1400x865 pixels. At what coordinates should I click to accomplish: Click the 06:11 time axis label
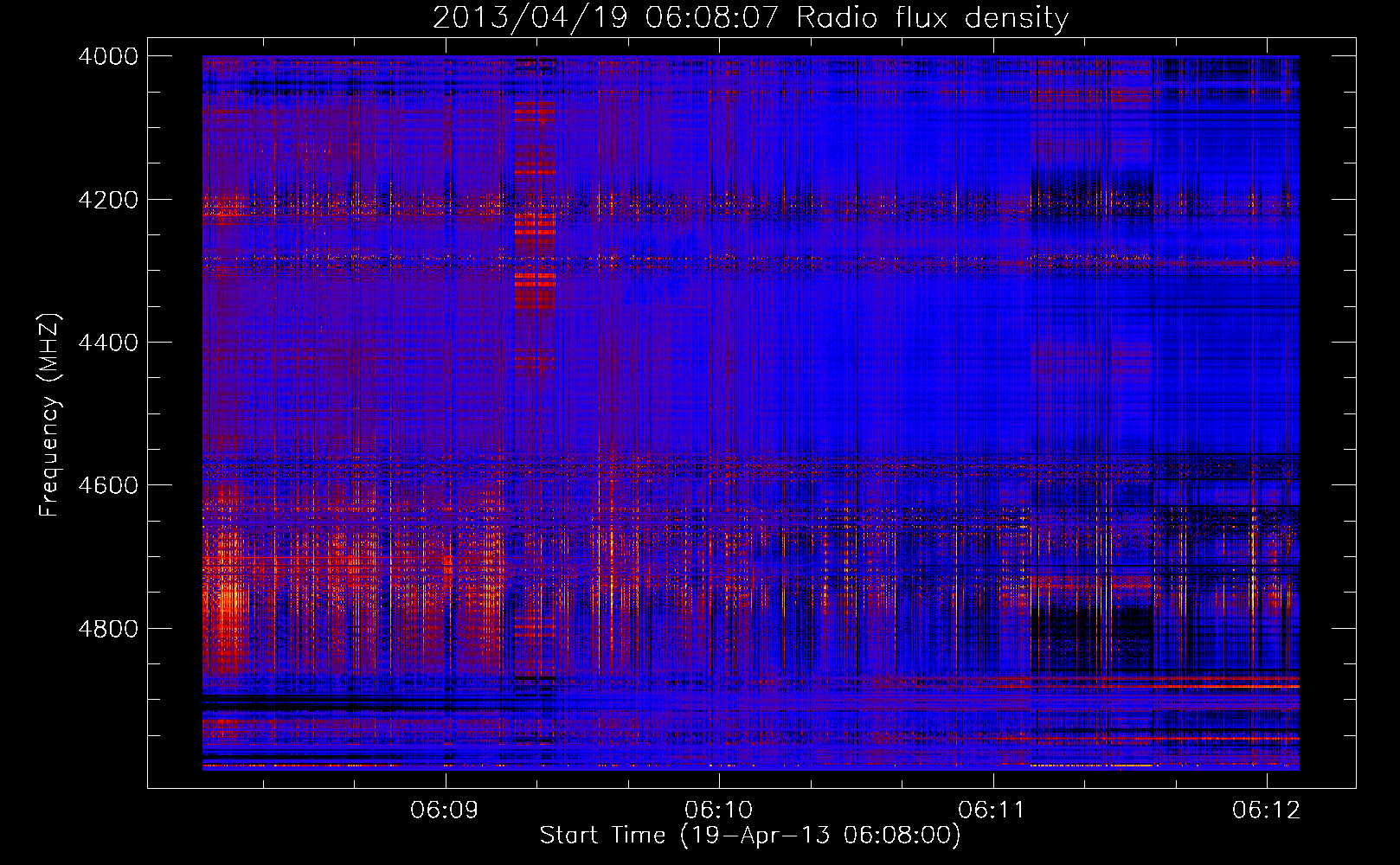point(992,811)
